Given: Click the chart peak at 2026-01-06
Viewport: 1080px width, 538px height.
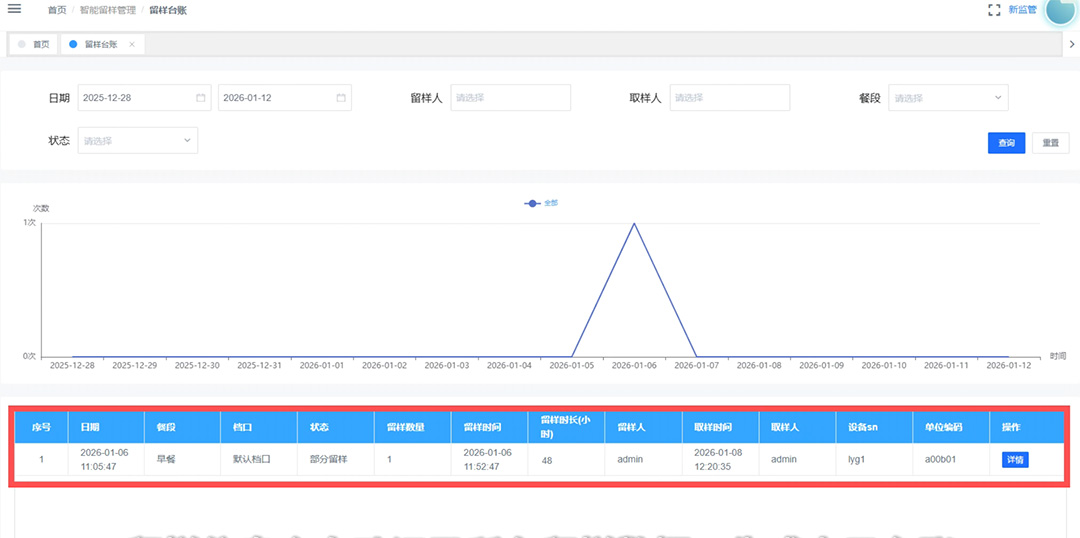Looking at the screenshot, I should click(634, 224).
